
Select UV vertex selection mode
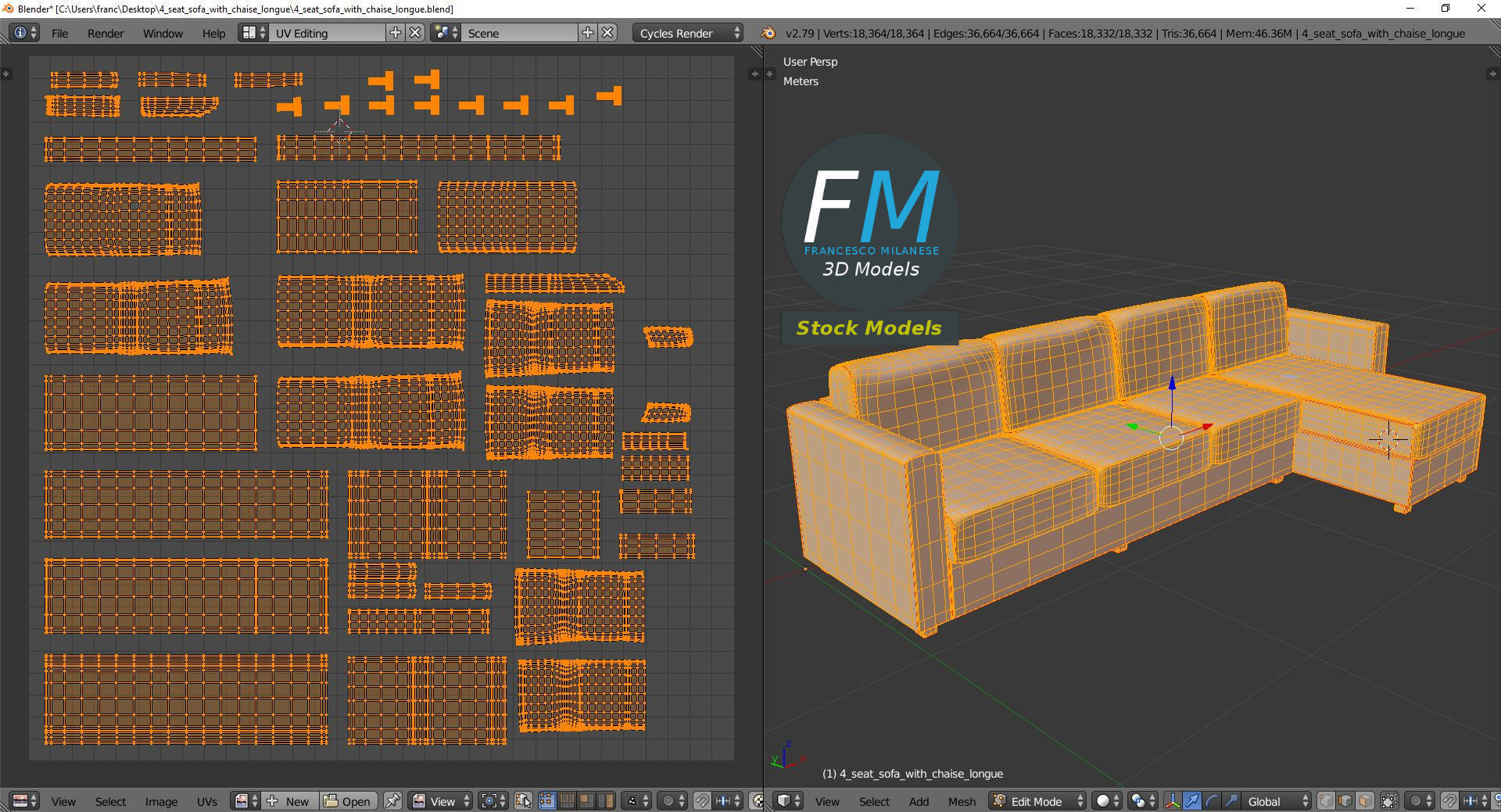(x=547, y=801)
